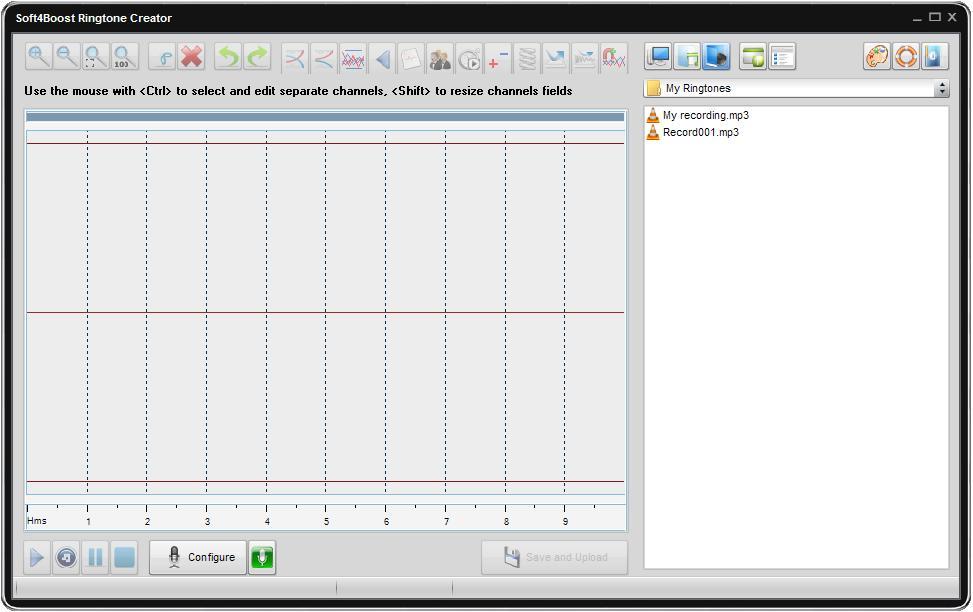Switch to the checklist details view
The height and width of the screenshot is (612, 973).
(x=782, y=56)
